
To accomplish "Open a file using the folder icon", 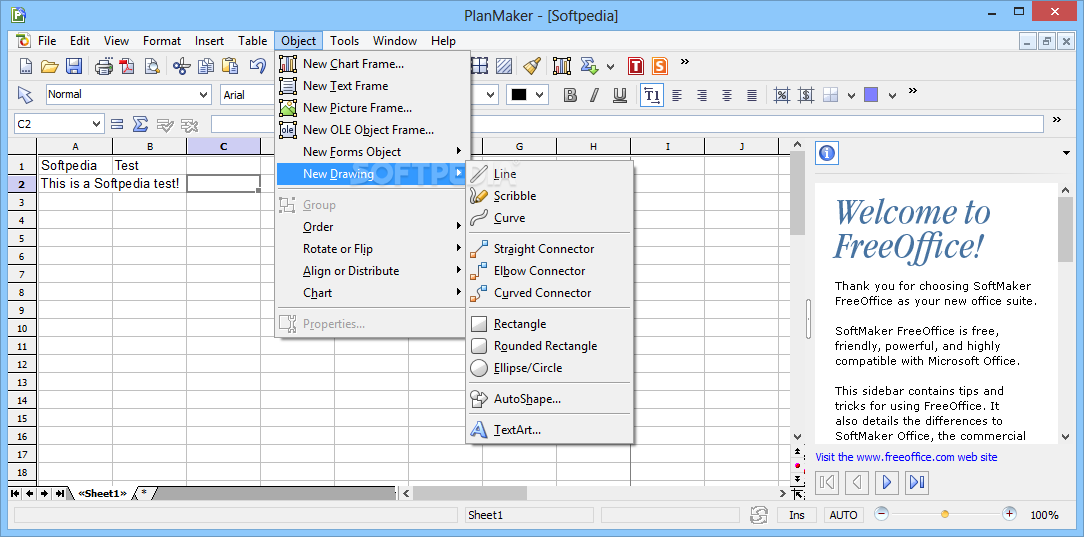I will (x=49, y=66).
